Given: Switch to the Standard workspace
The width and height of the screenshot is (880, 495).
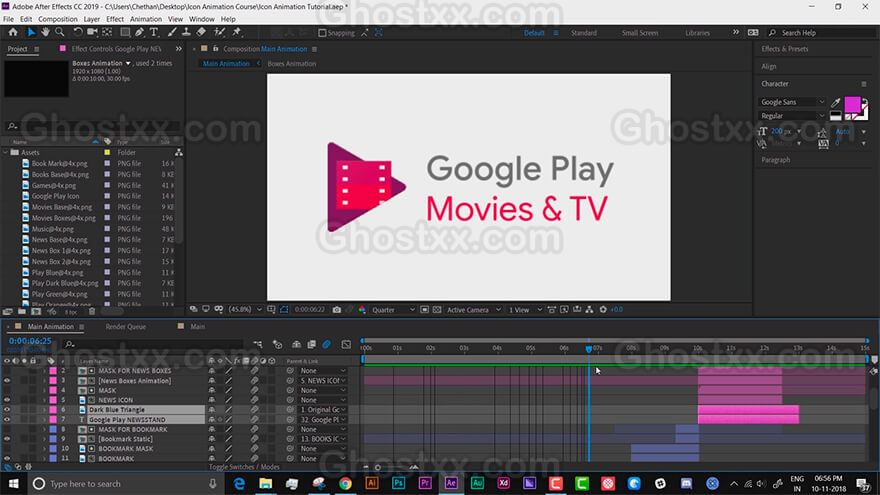Looking at the screenshot, I should 584,33.
